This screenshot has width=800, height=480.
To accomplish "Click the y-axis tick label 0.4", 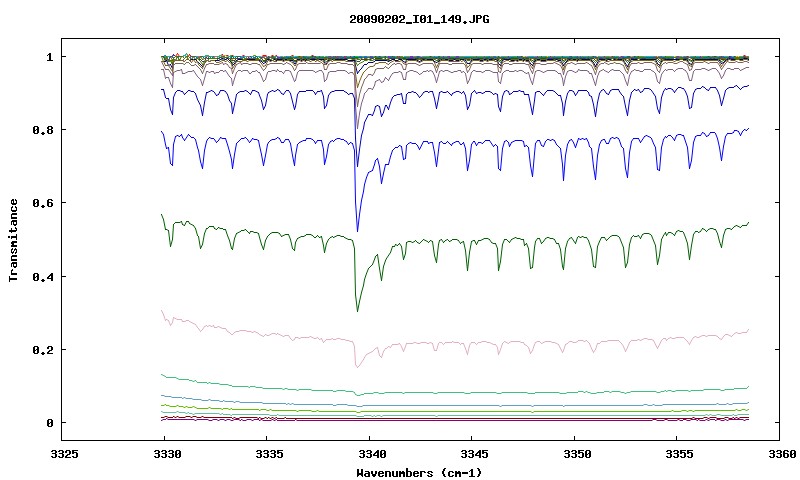I will pos(42,276).
